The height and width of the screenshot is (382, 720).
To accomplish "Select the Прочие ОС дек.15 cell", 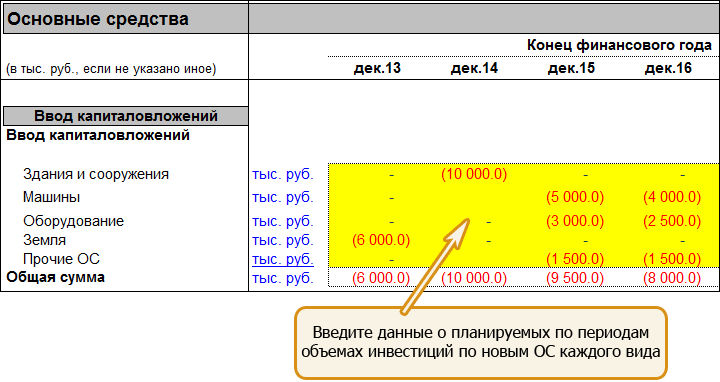I will [x=575, y=259].
